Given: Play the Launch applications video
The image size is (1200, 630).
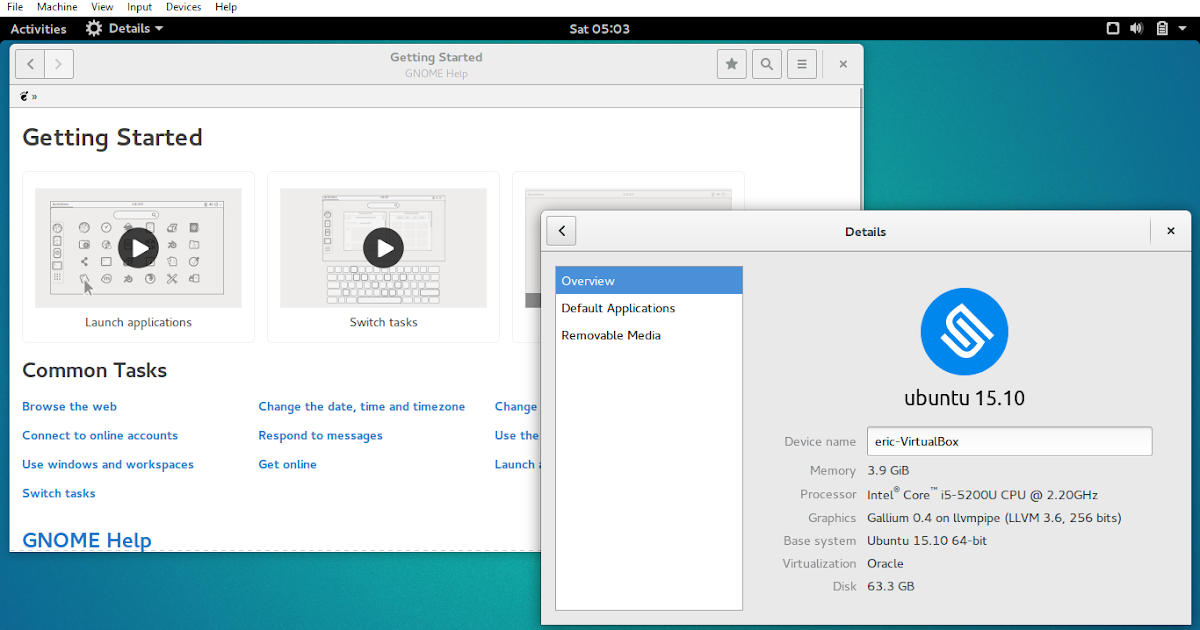Looking at the screenshot, I should coord(138,247).
